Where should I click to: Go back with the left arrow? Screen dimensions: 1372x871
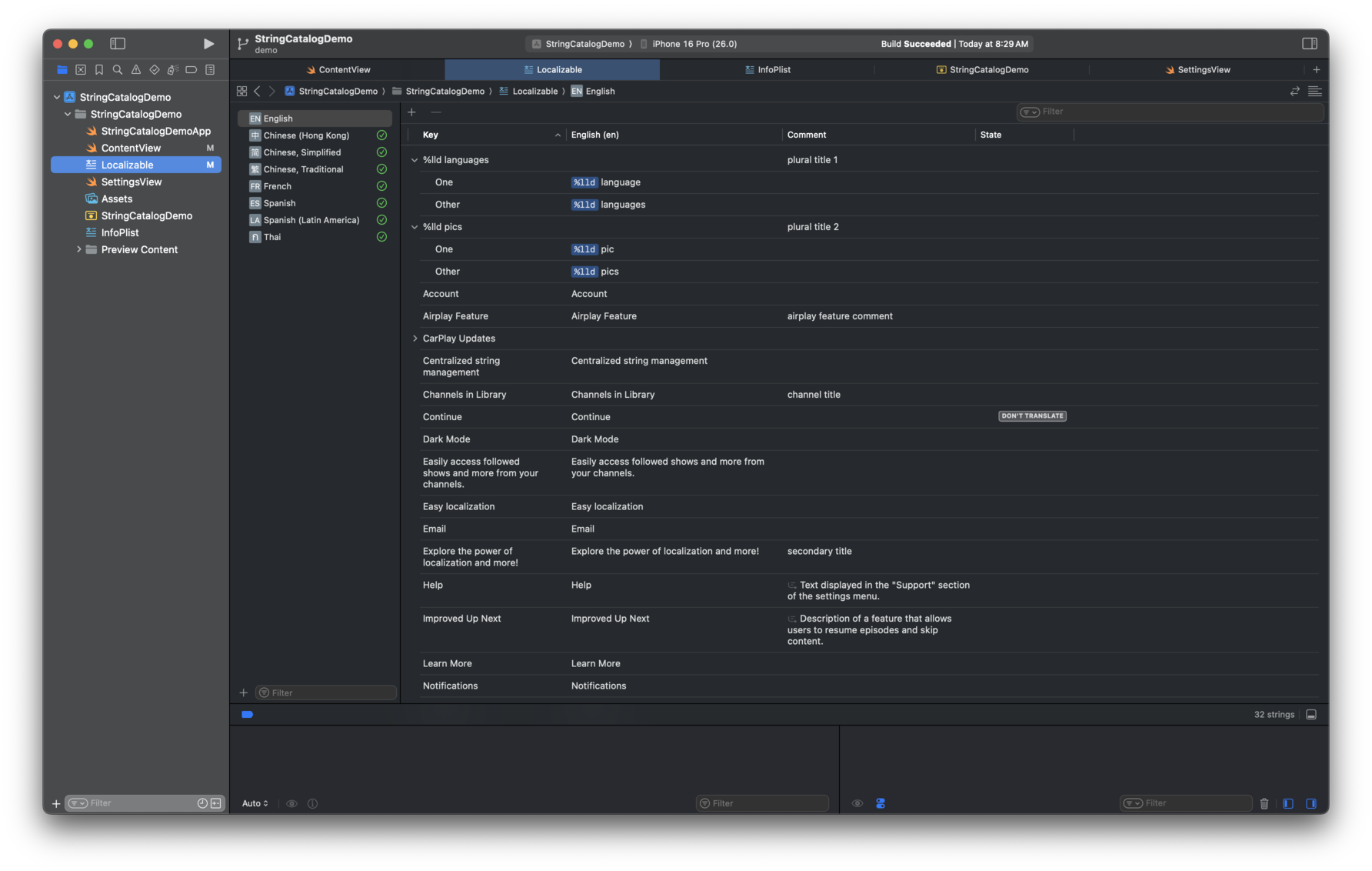[257, 92]
